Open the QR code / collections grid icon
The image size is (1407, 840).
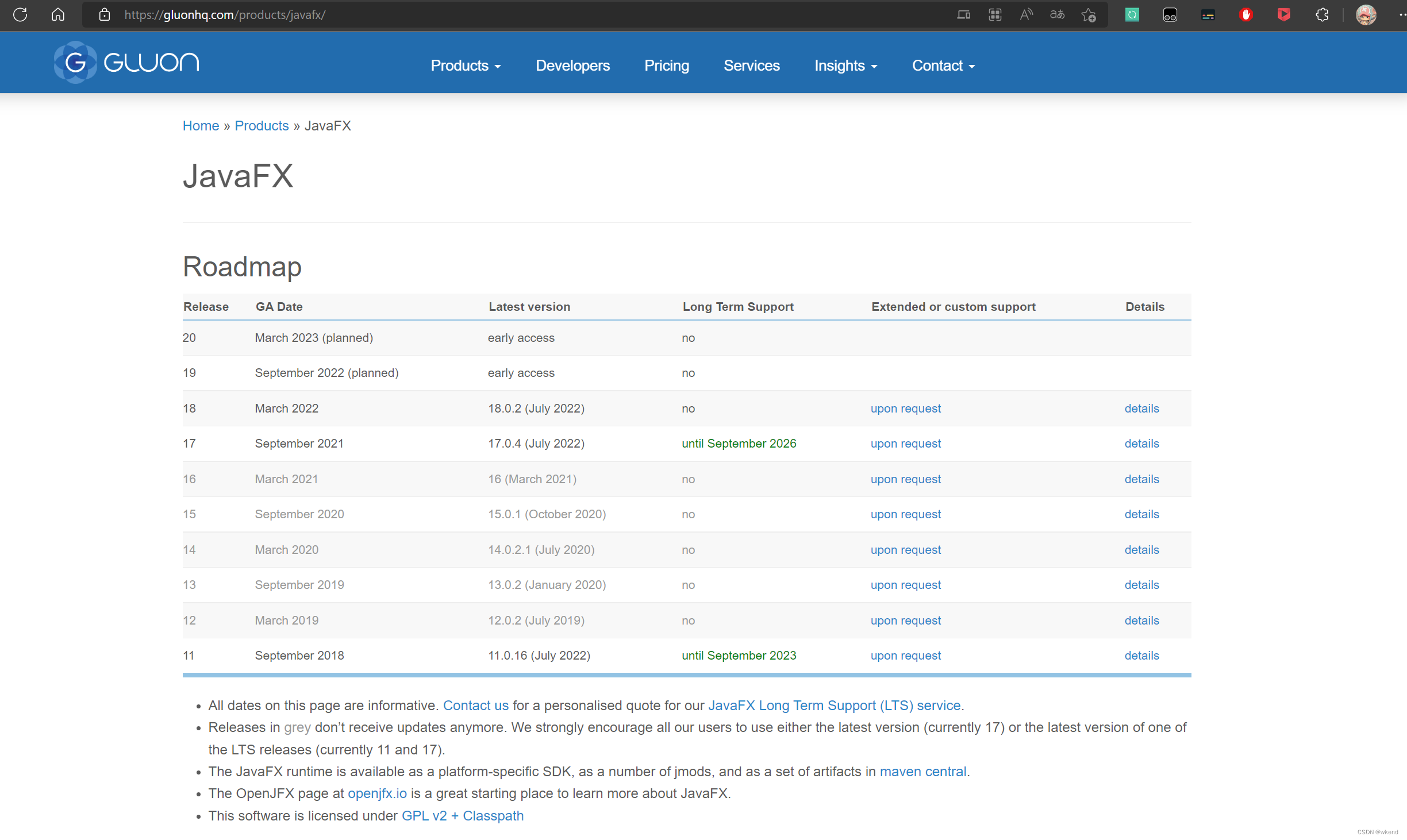[995, 15]
